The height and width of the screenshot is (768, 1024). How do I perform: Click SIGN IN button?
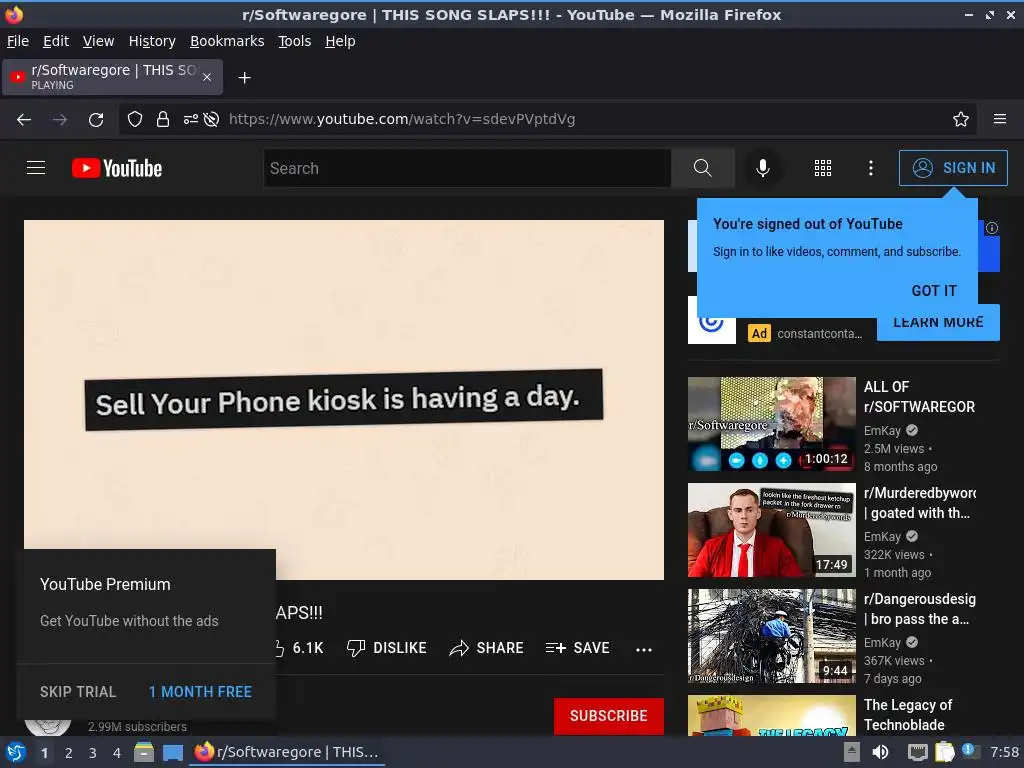tap(953, 168)
